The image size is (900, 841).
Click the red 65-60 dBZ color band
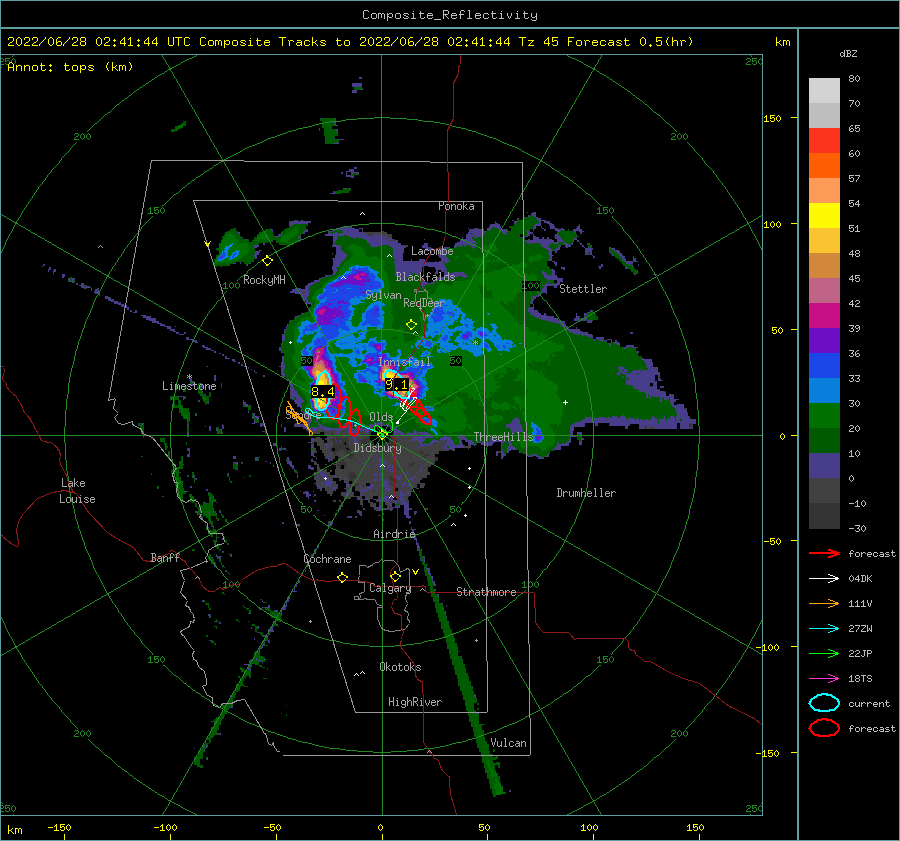tap(824, 141)
